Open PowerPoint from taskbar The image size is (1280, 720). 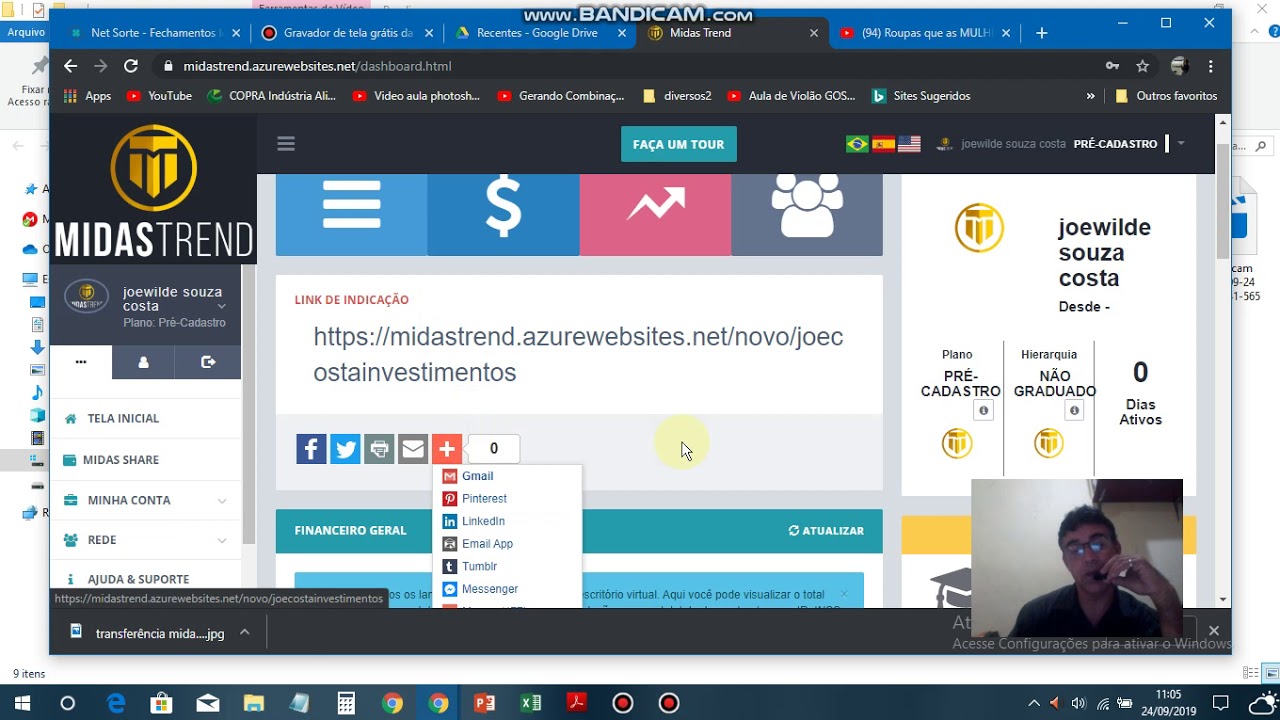[485, 704]
